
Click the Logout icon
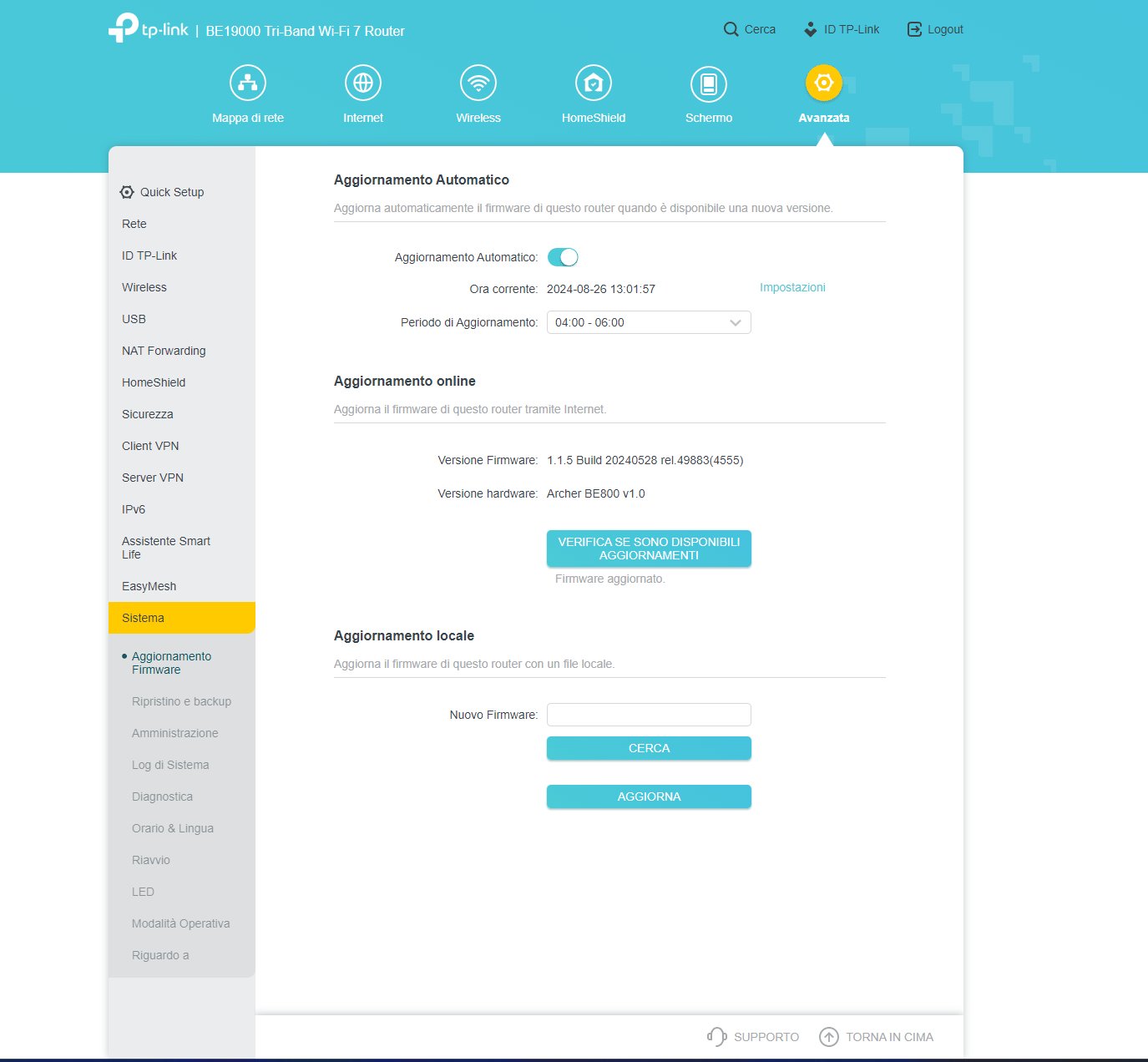pos(914,29)
